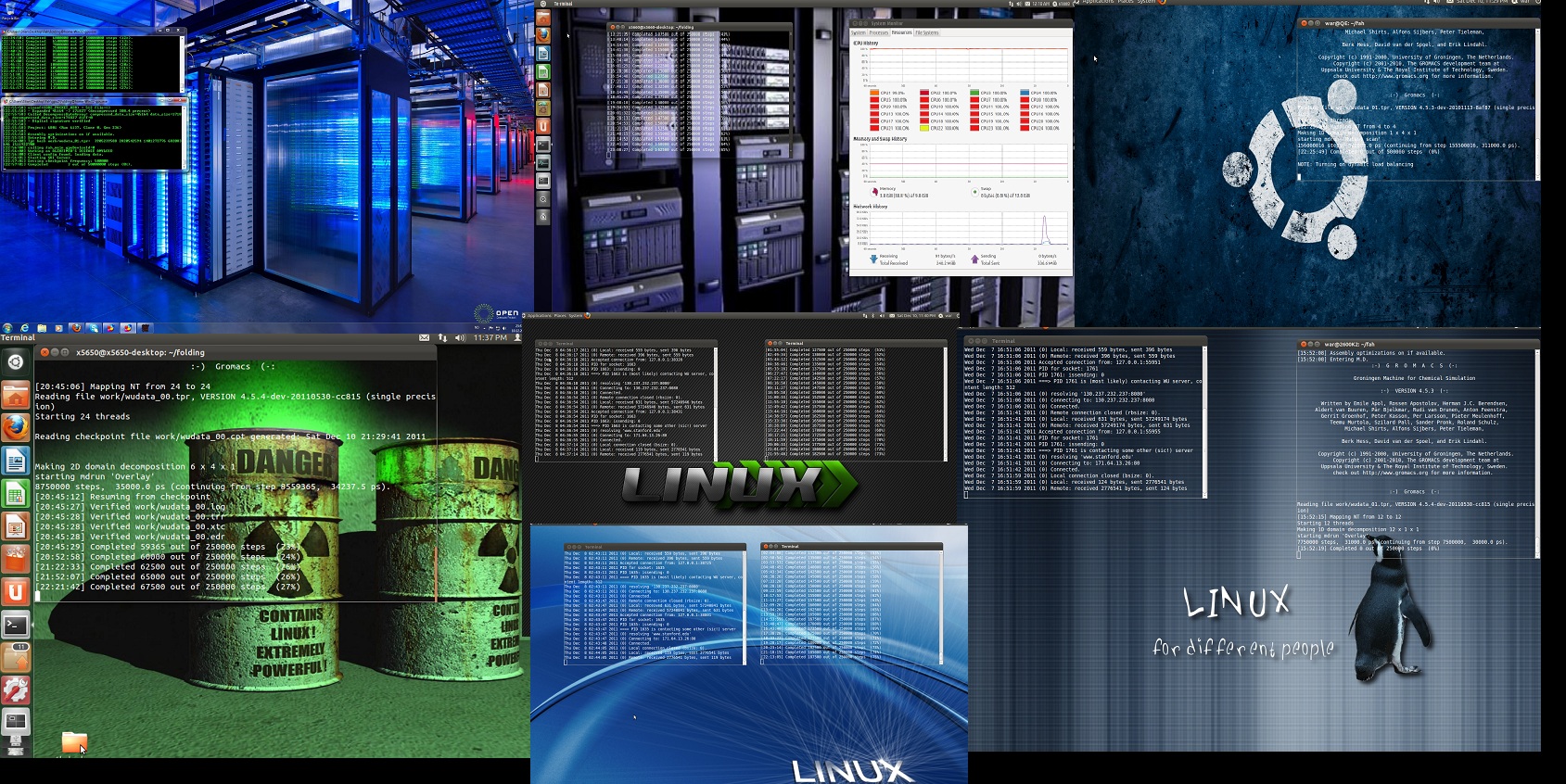Open Windows Media Player from the Windows taskbar
This screenshot has height=784, width=1566.
(x=58, y=328)
